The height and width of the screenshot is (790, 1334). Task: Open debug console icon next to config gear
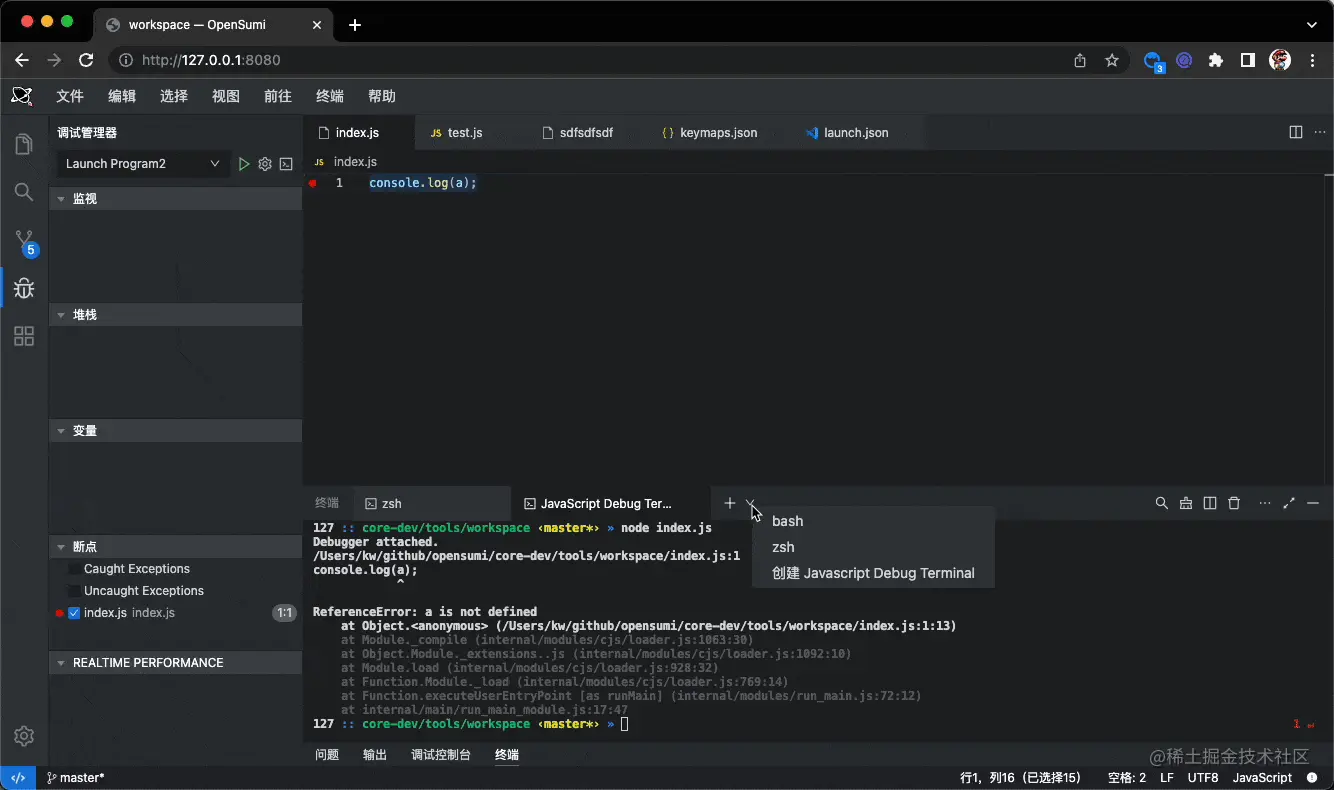[286, 164]
